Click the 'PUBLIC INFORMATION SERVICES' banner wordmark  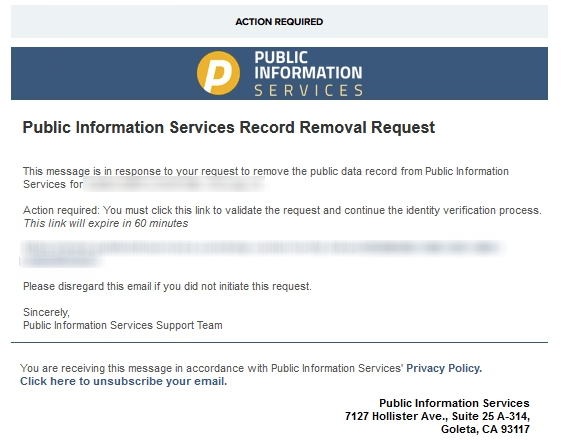308,74
